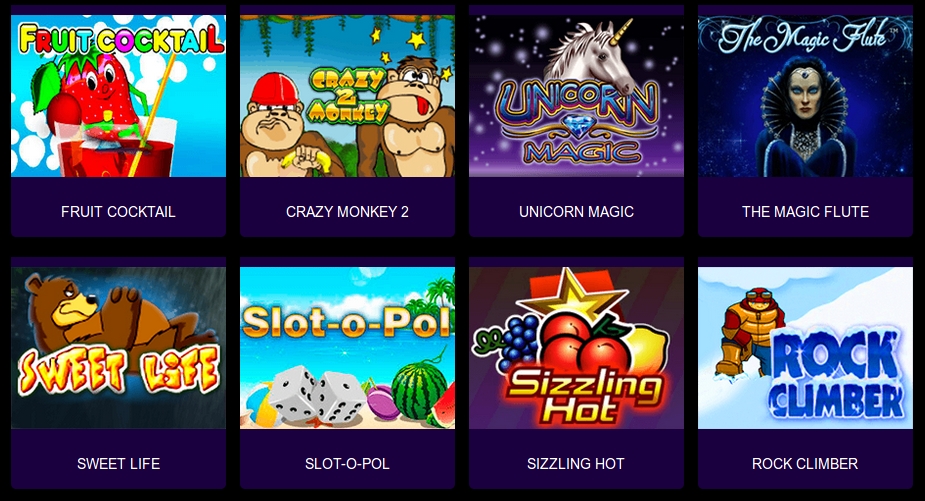Click the gold star on Sizzling Hot
The image size is (925, 501).
point(570,292)
